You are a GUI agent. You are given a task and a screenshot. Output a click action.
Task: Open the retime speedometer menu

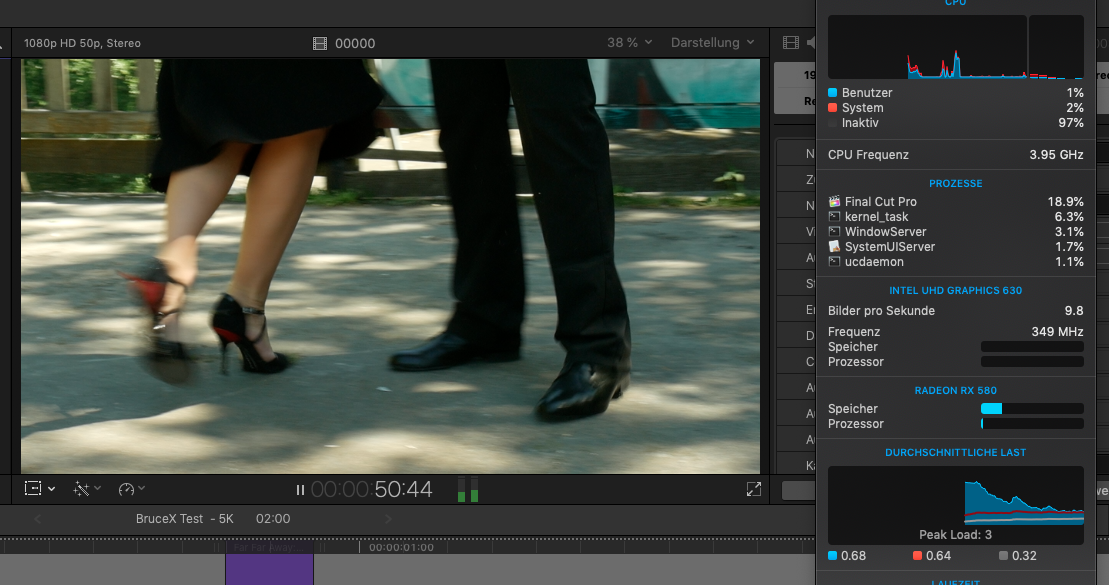point(131,489)
